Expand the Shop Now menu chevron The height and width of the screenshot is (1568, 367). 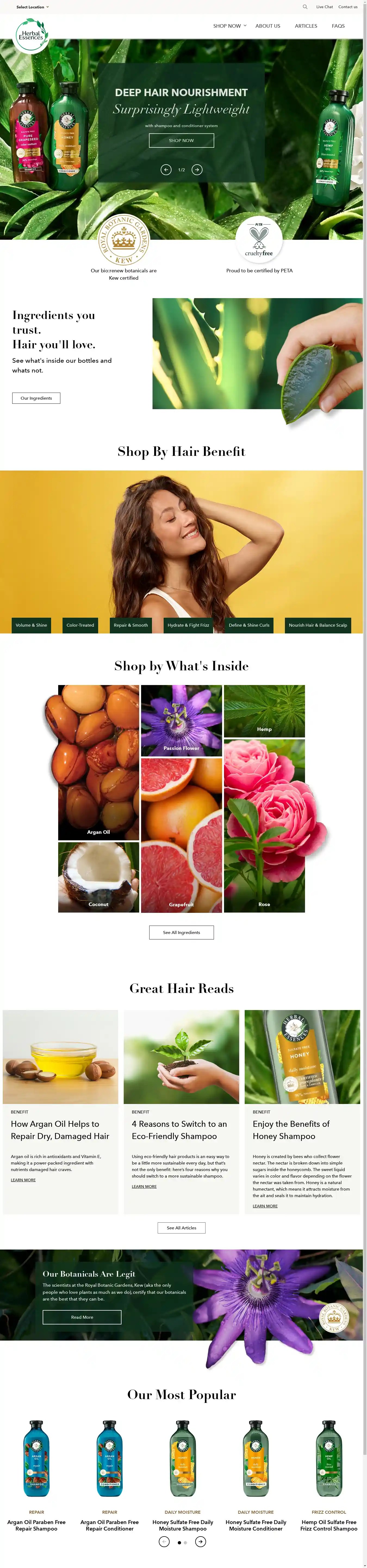(x=245, y=26)
